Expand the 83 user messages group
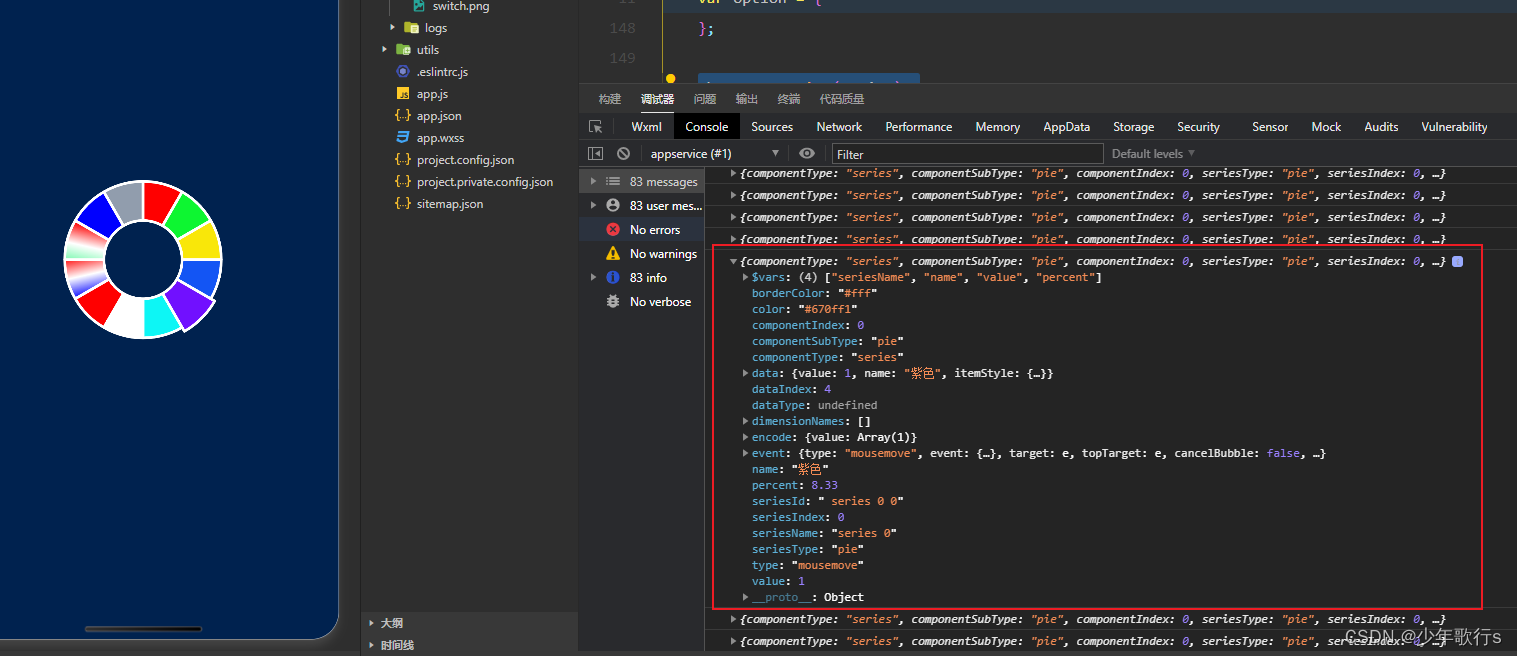Screen dimensions: 1517x656 593,206
